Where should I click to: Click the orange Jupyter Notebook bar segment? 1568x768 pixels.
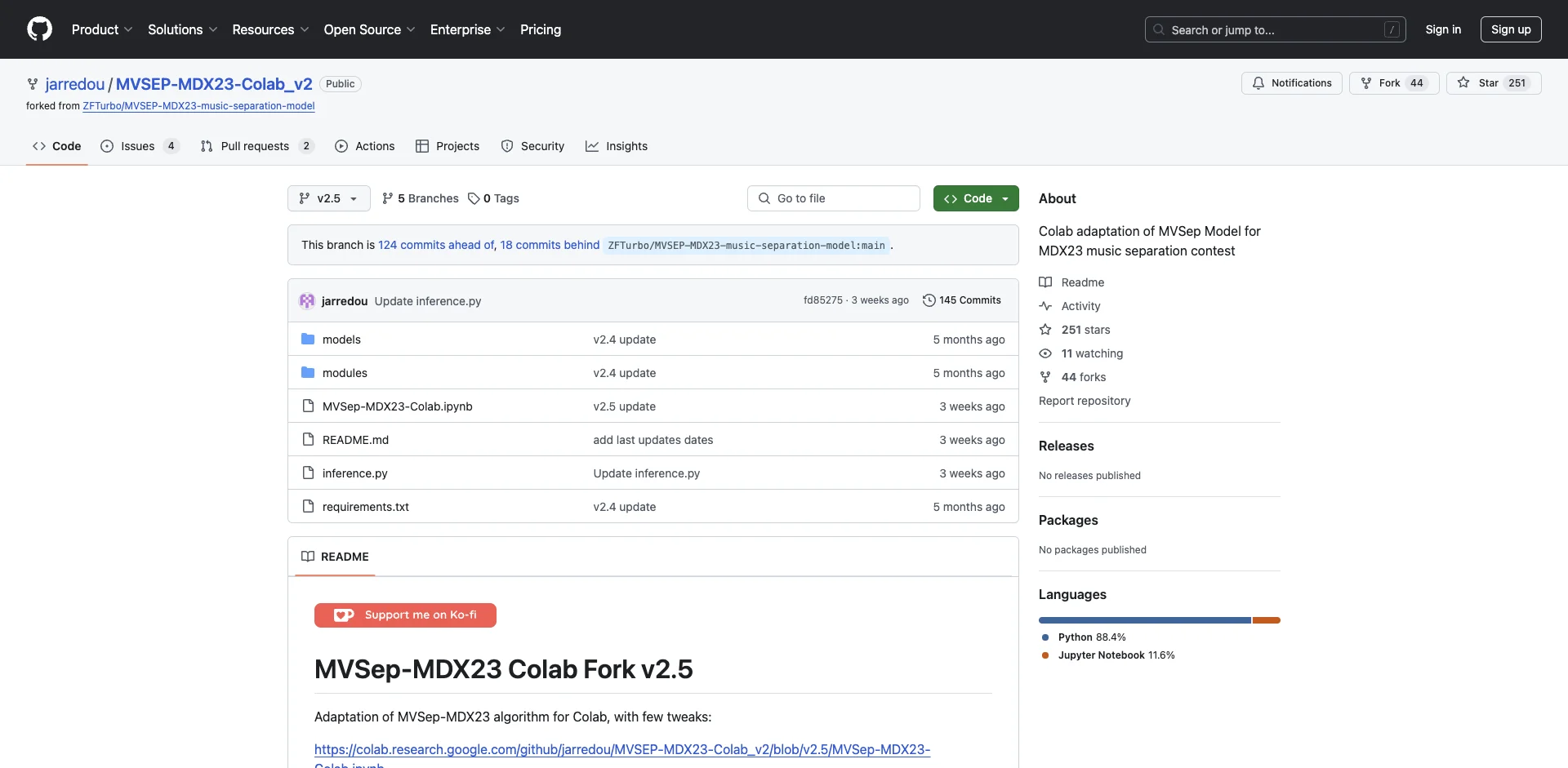[1267, 620]
